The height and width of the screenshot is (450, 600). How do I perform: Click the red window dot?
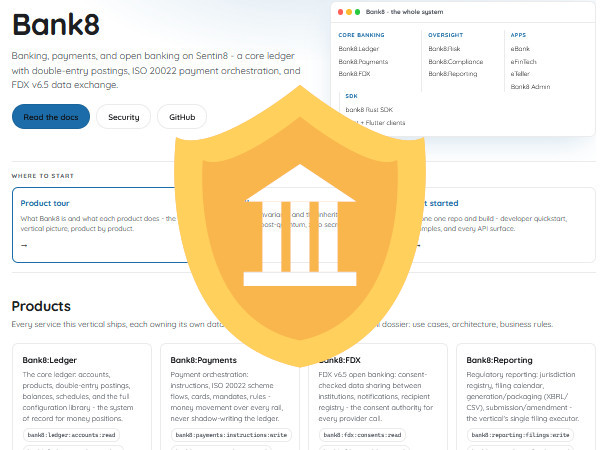click(341, 12)
